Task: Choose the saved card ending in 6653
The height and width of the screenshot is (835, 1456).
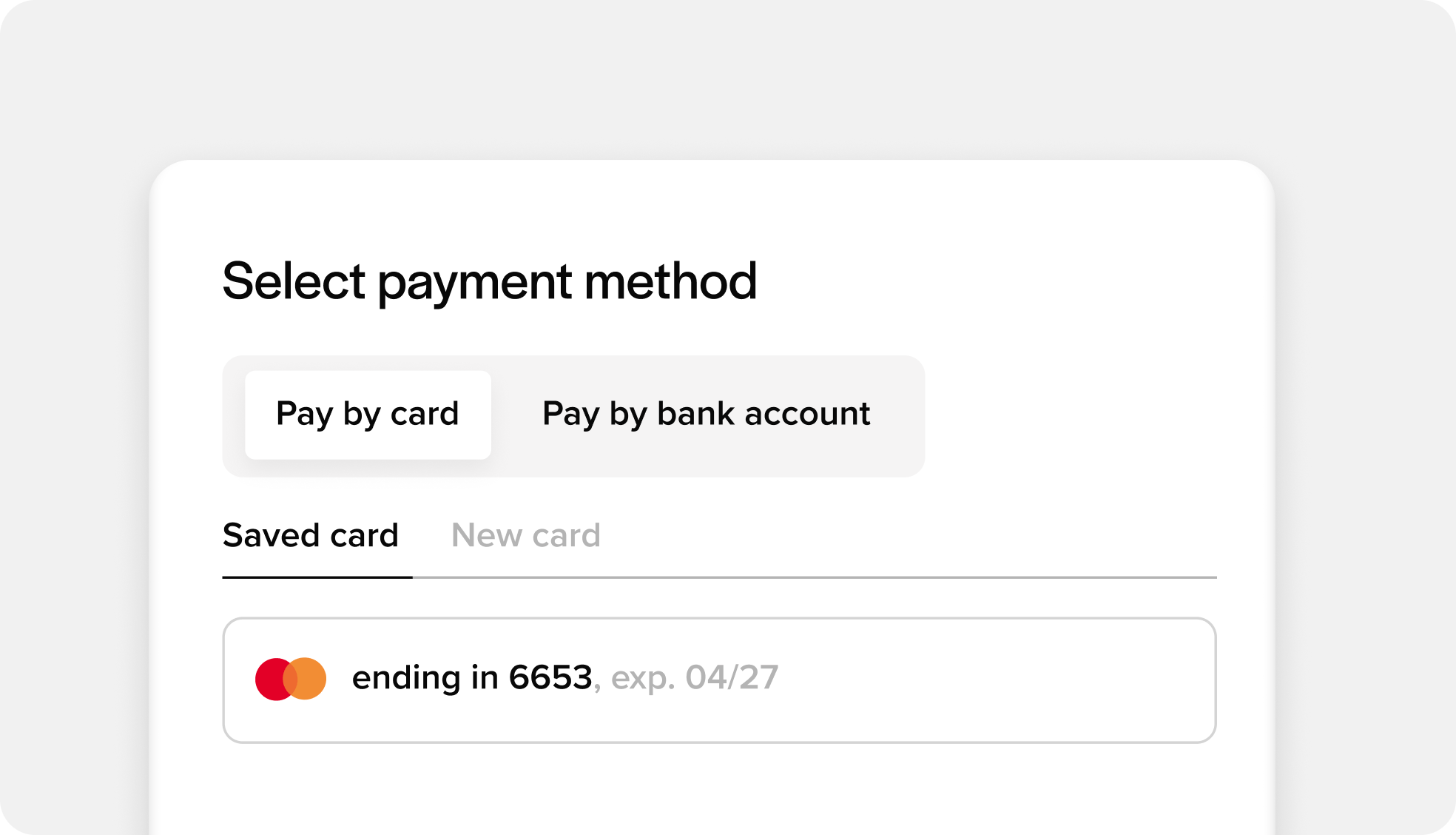Action: (x=718, y=680)
